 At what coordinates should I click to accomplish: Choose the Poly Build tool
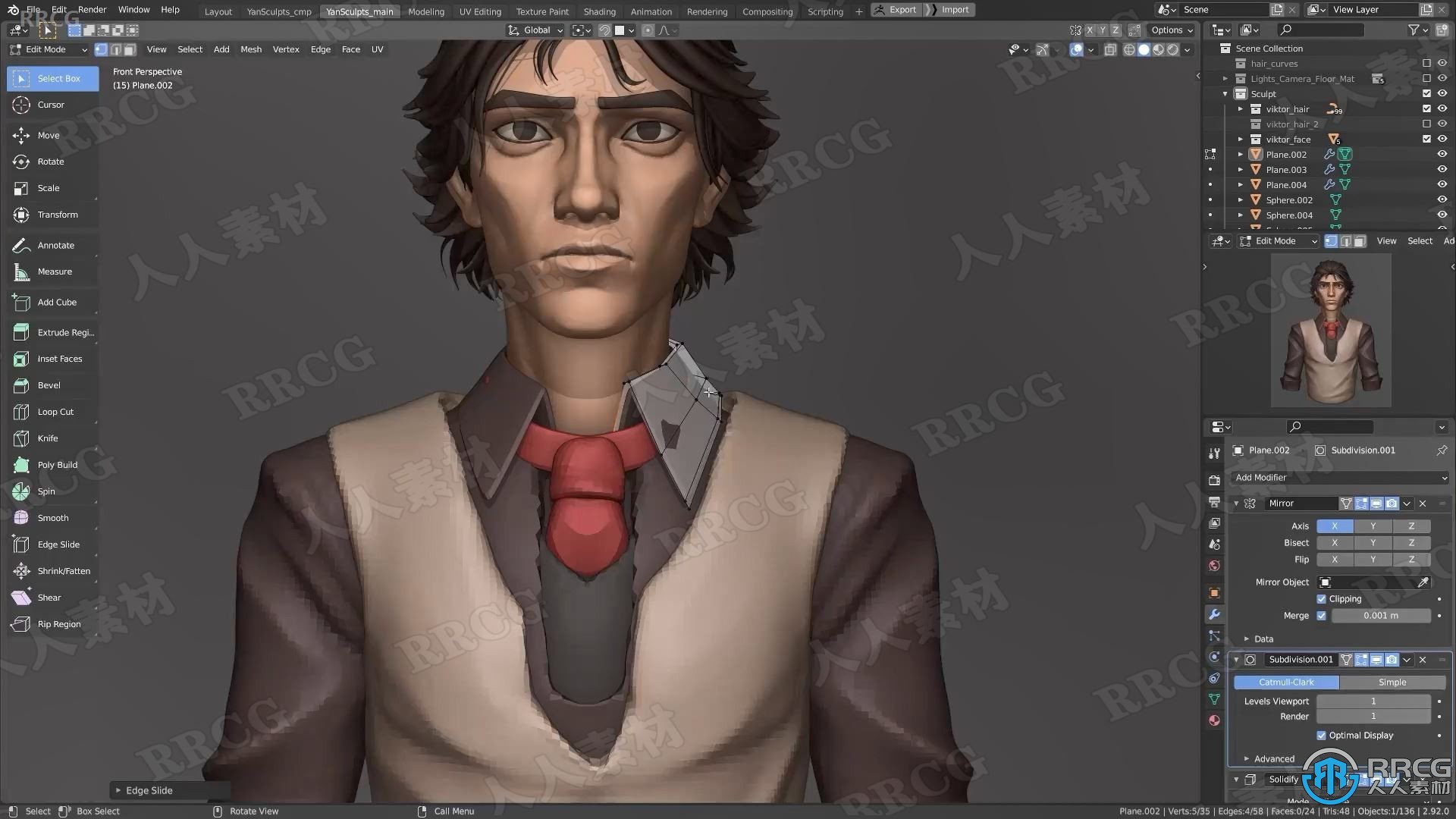point(52,465)
